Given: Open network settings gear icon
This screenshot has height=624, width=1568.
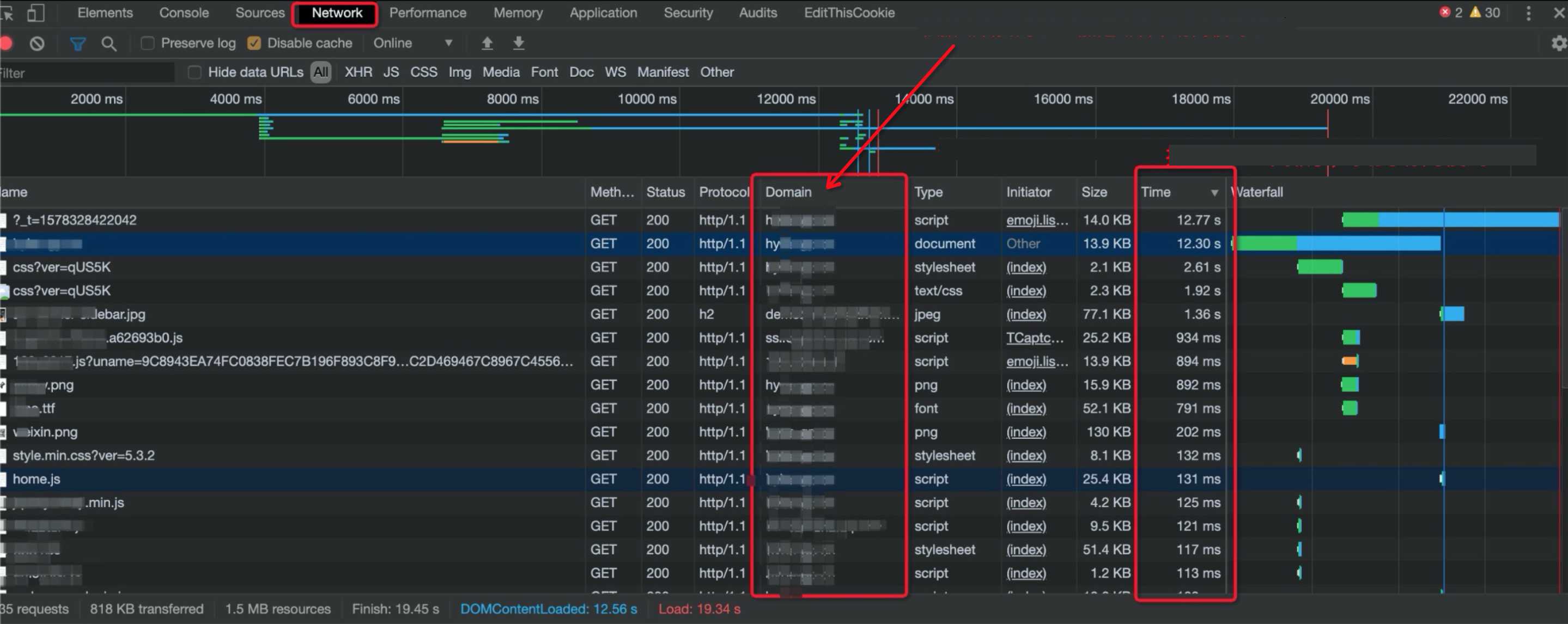Looking at the screenshot, I should coord(1558,43).
